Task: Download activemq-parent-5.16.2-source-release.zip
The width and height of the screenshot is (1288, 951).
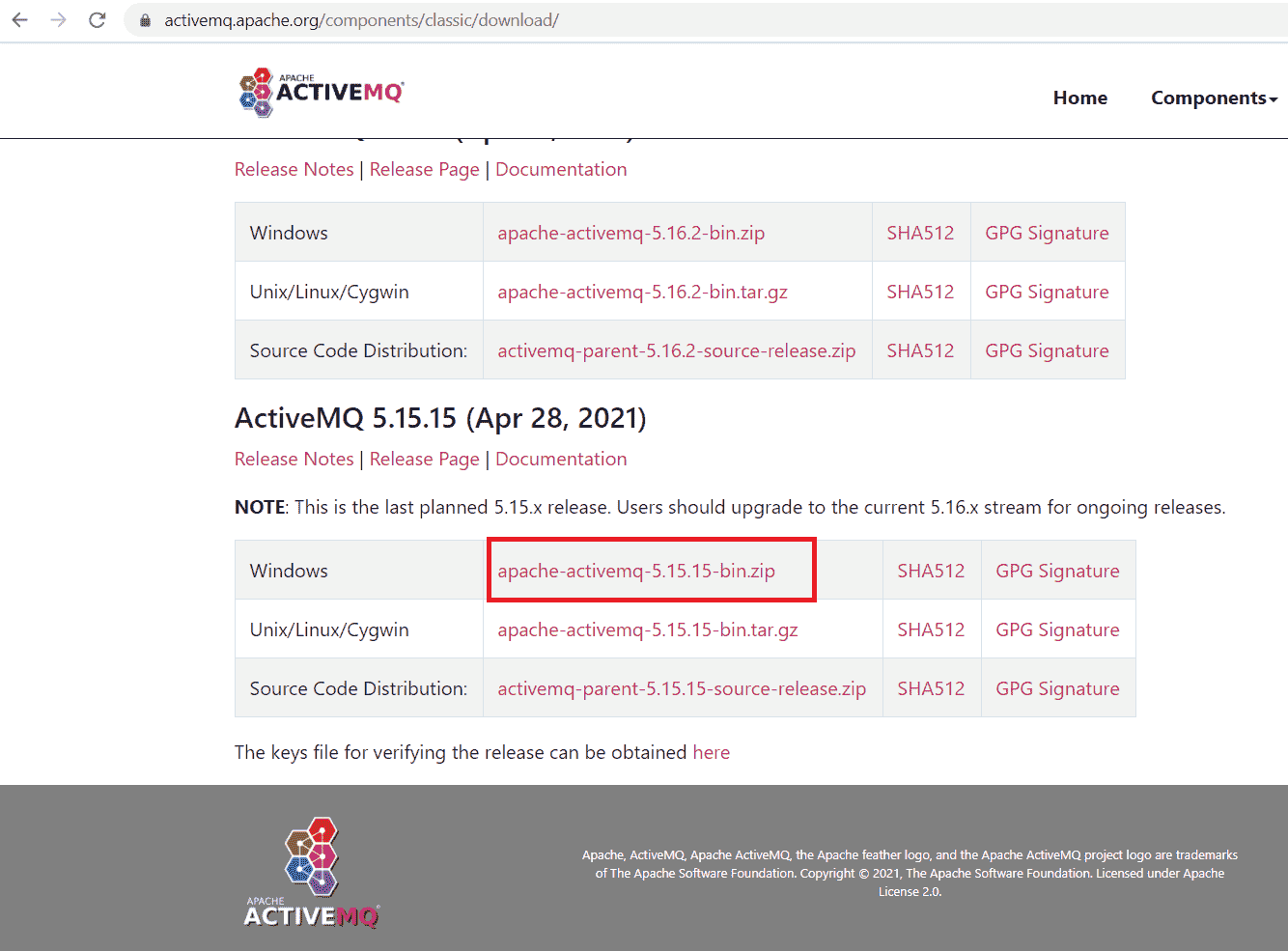Action: 677,350
